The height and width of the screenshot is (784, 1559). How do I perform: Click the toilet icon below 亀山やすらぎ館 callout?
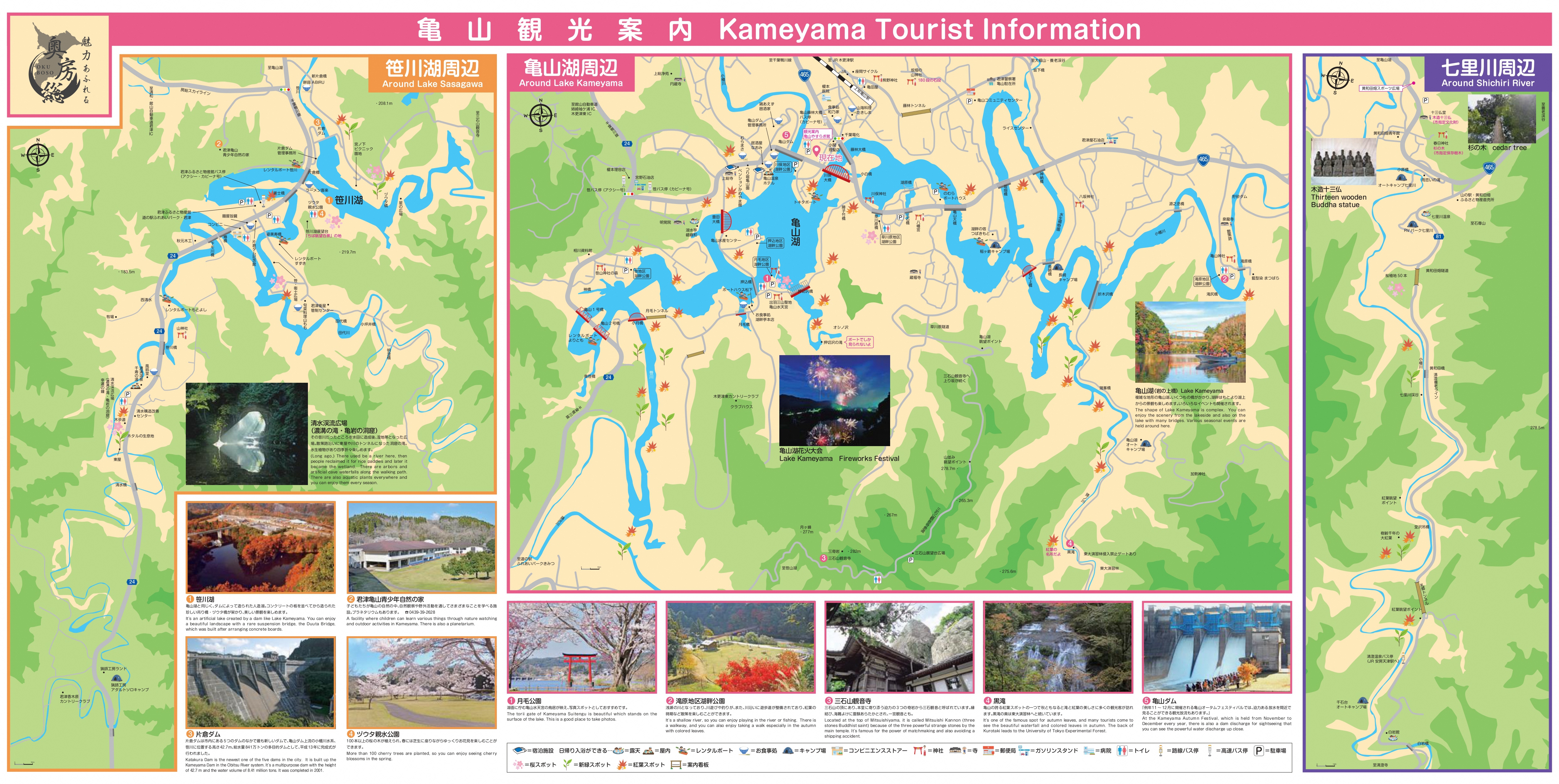coord(807,145)
